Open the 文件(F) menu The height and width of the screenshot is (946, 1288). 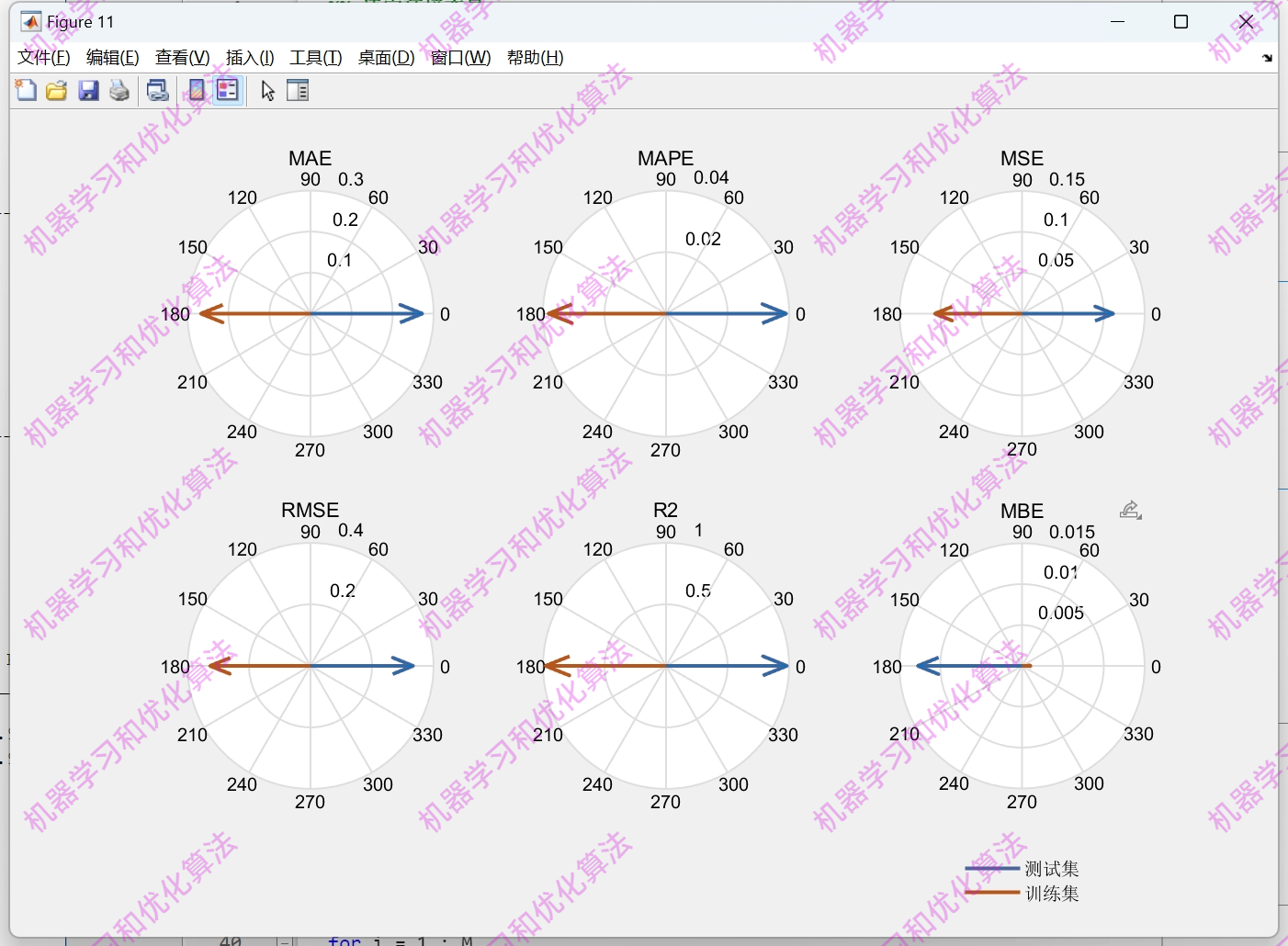tap(44, 57)
